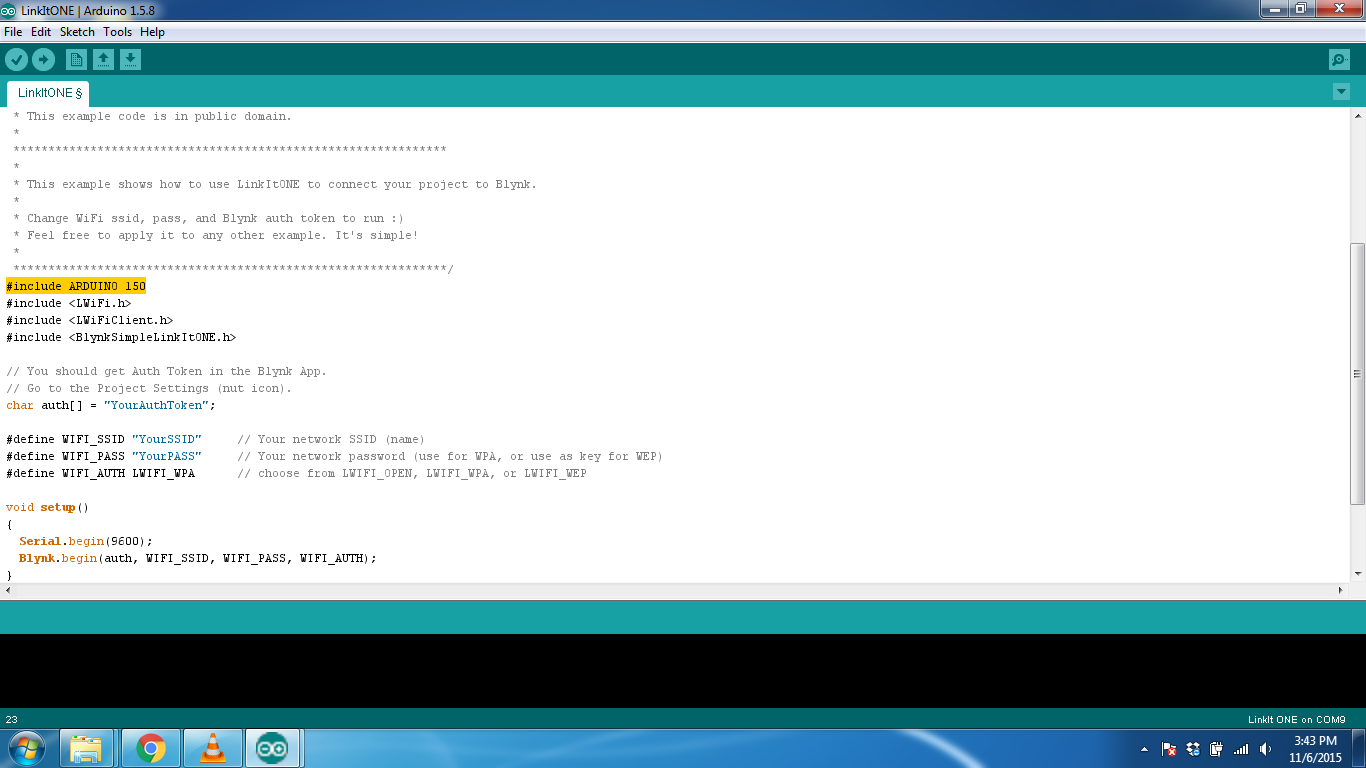Open the Help menu

(152, 32)
